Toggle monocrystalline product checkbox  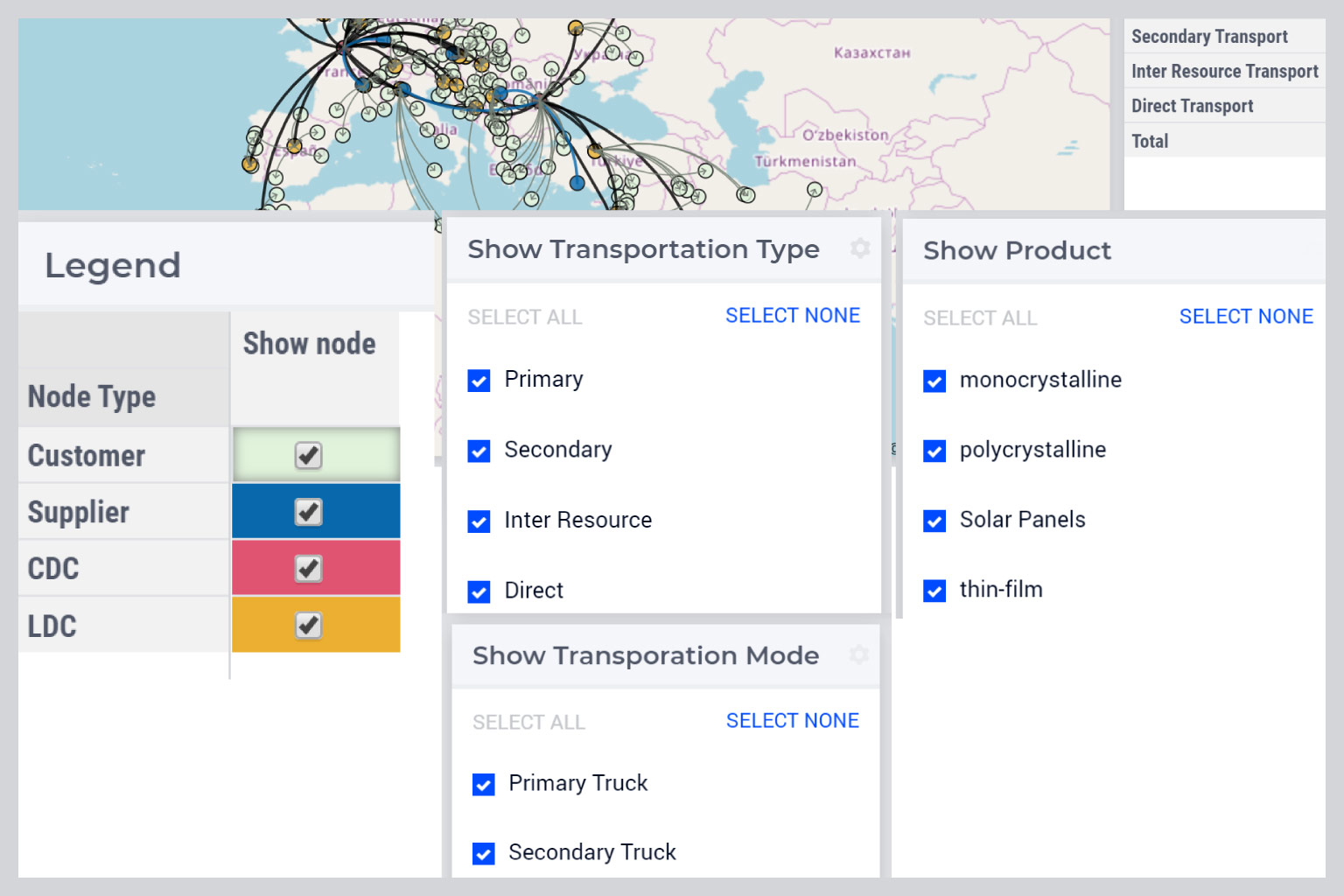coord(934,381)
